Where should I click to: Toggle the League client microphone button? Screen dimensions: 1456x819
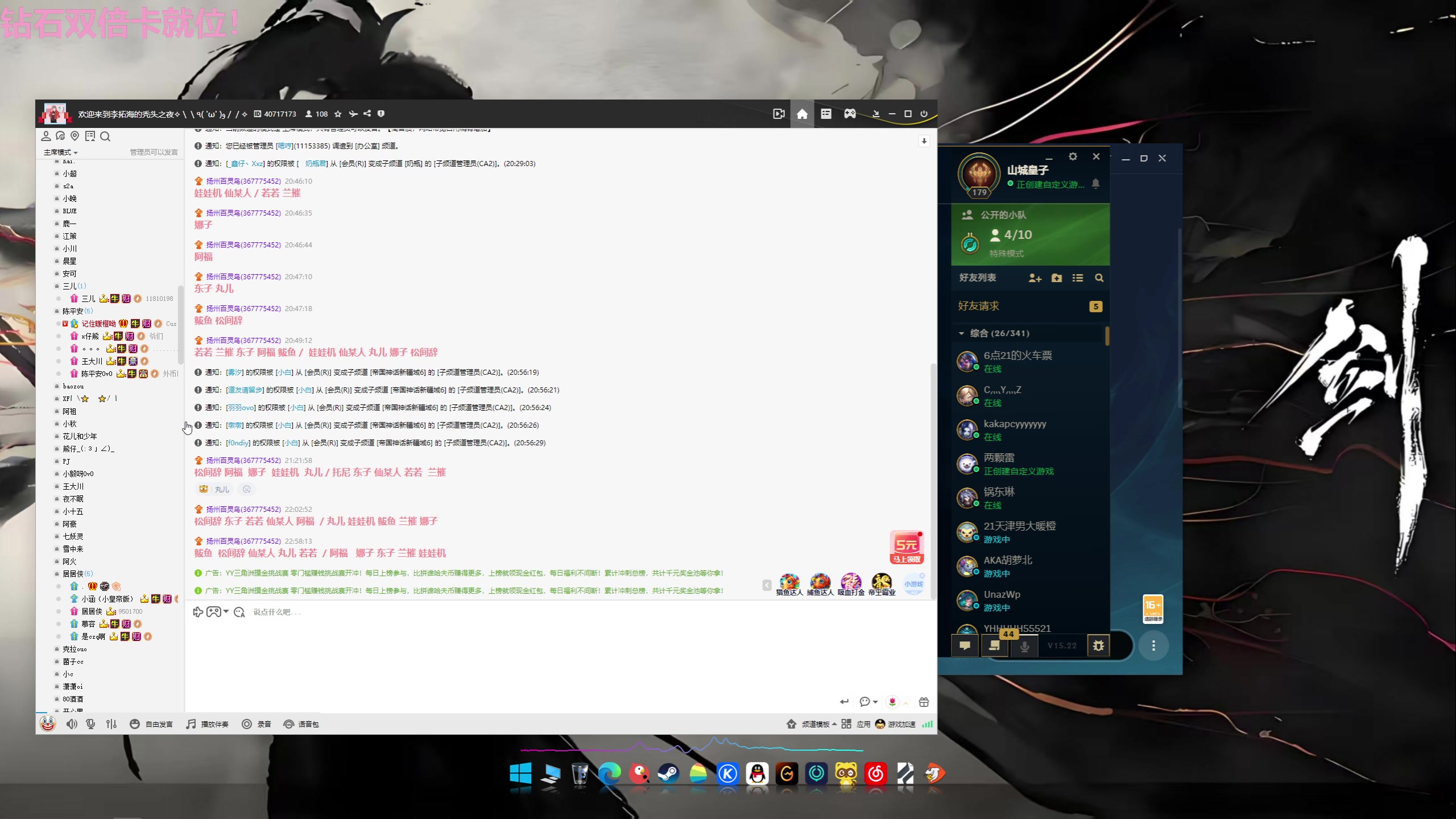[1024, 646]
